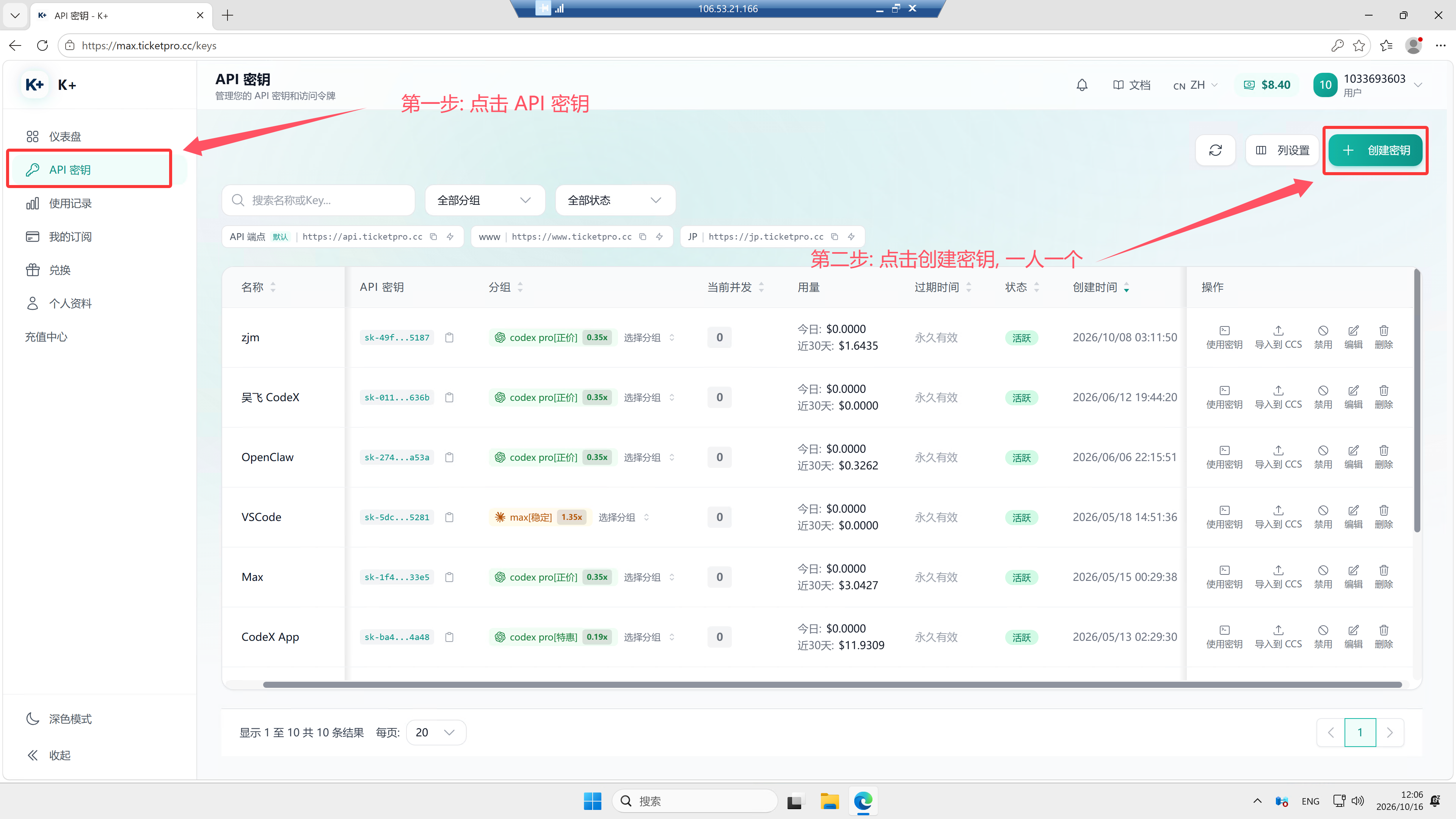The height and width of the screenshot is (819, 1456).
Task: Disable the Max key
Action: (1323, 577)
